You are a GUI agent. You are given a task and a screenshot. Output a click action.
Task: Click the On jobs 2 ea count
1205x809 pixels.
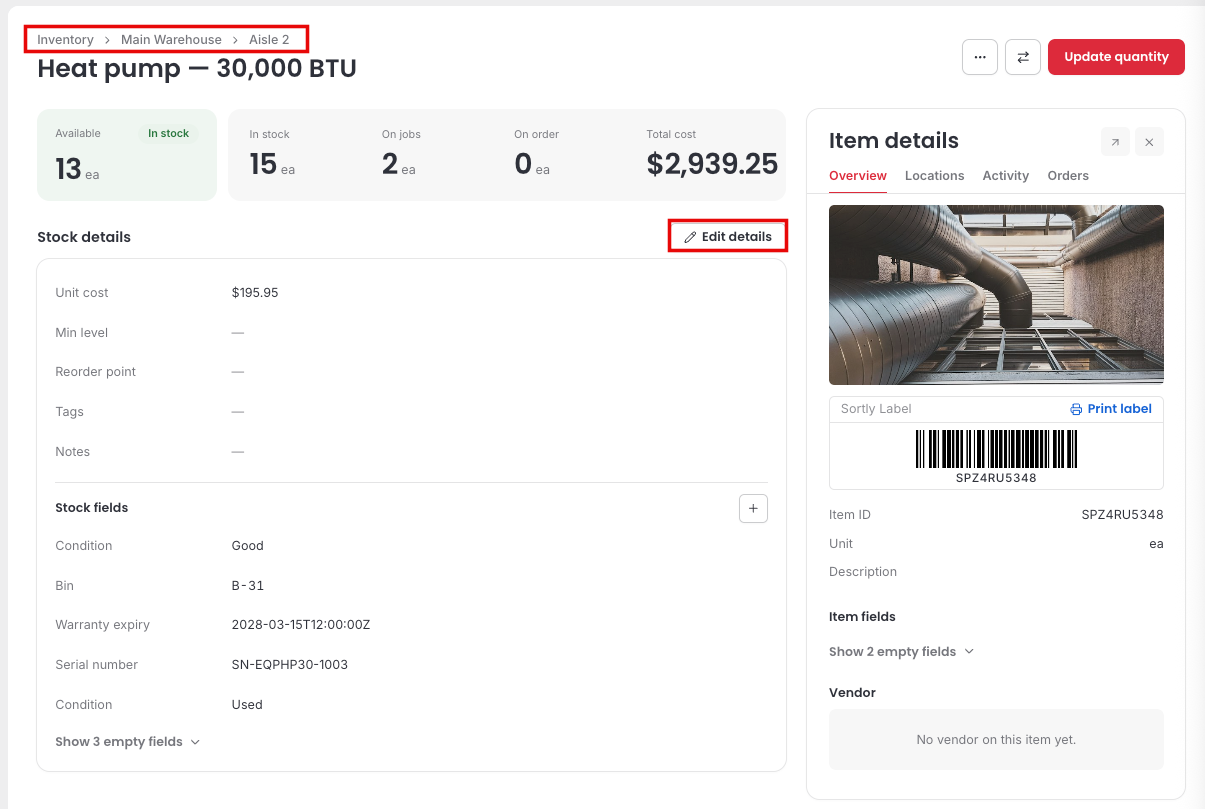coord(398,164)
